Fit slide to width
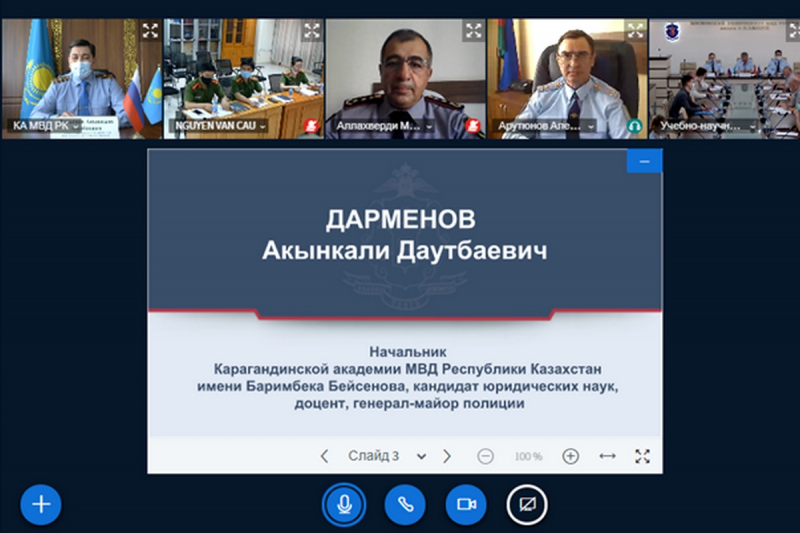The width and height of the screenshot is (800, 533). click(x=607, y=456)
